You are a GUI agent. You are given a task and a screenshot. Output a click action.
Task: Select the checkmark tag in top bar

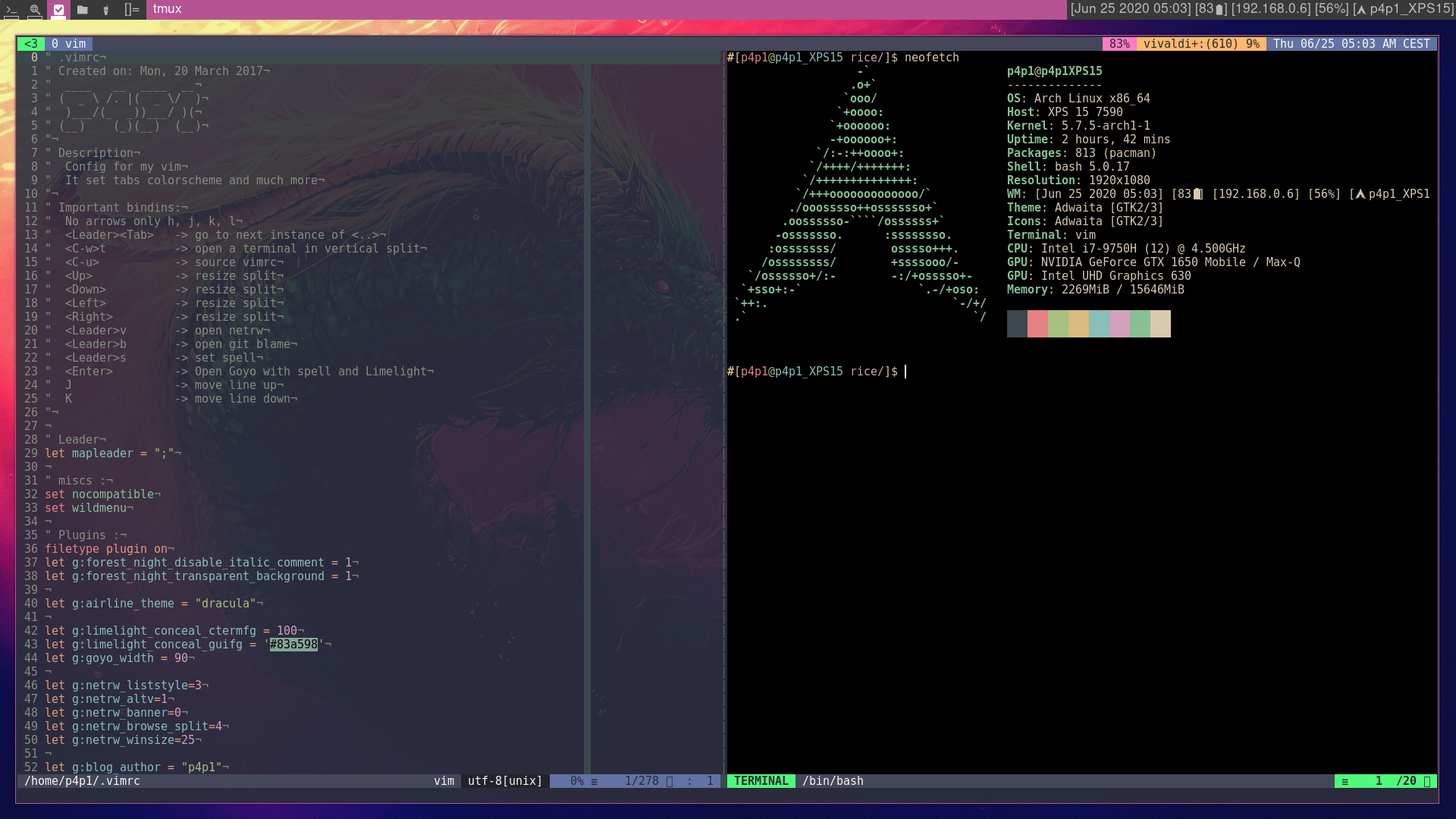tap(58, 10)
